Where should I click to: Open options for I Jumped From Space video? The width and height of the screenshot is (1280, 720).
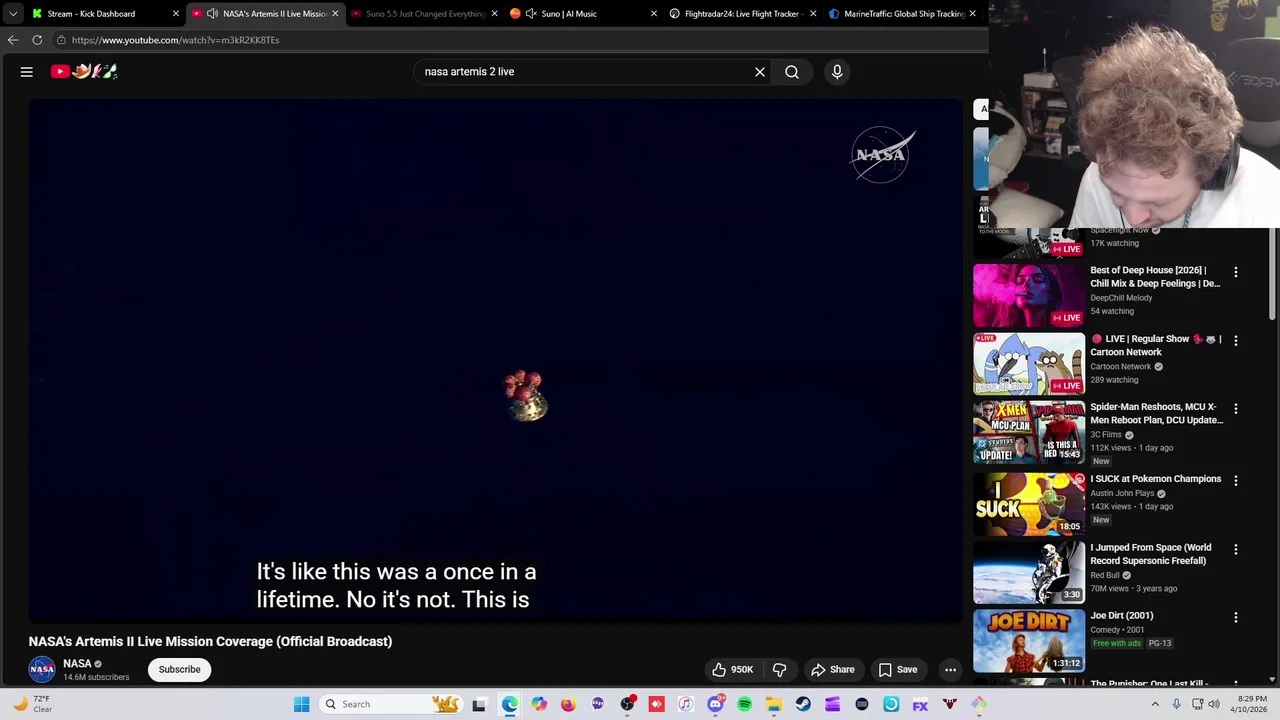click(1236, 550)
